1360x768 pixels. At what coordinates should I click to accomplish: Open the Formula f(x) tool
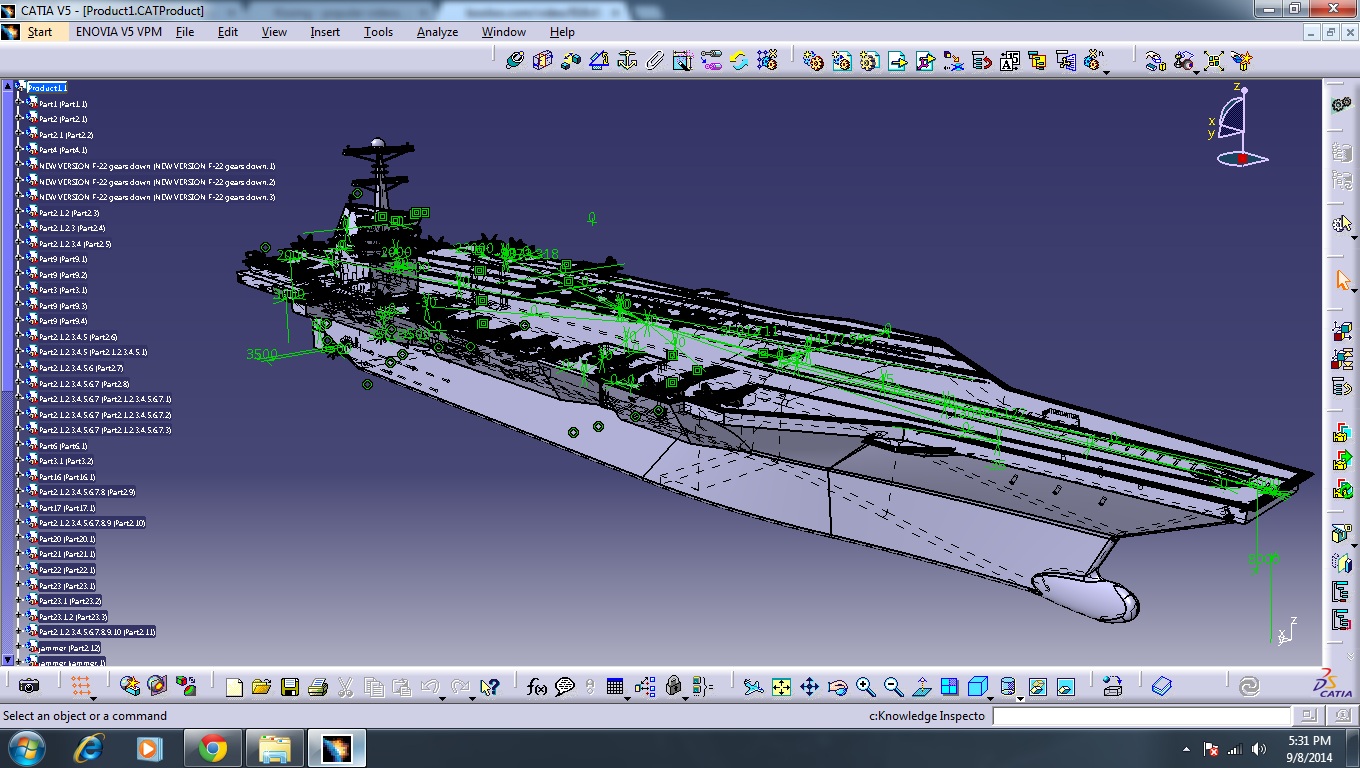[537, 687]
